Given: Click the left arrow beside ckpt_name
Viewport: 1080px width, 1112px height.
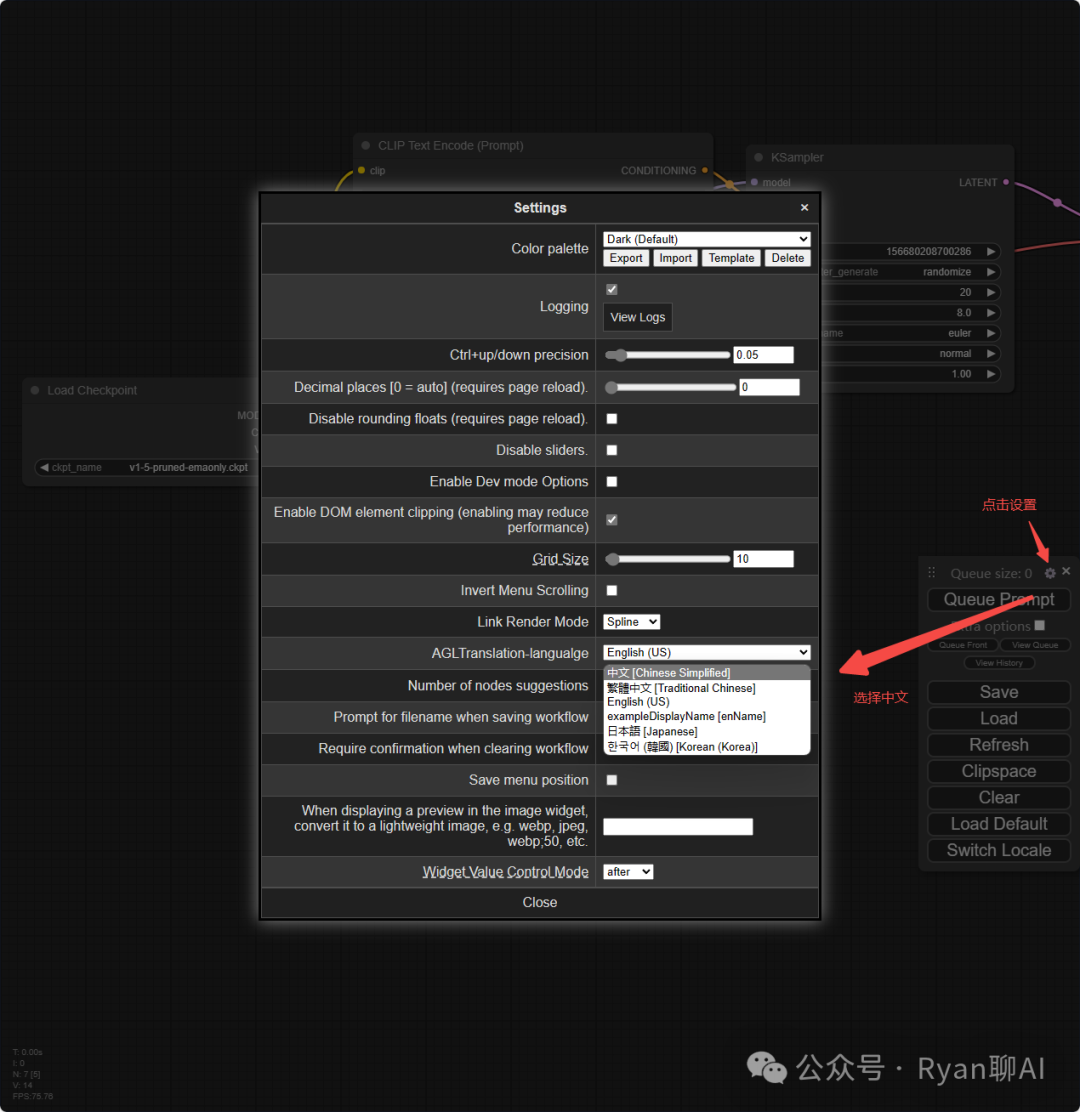Looking at the screenshot, I should click(x=44, y=467).
